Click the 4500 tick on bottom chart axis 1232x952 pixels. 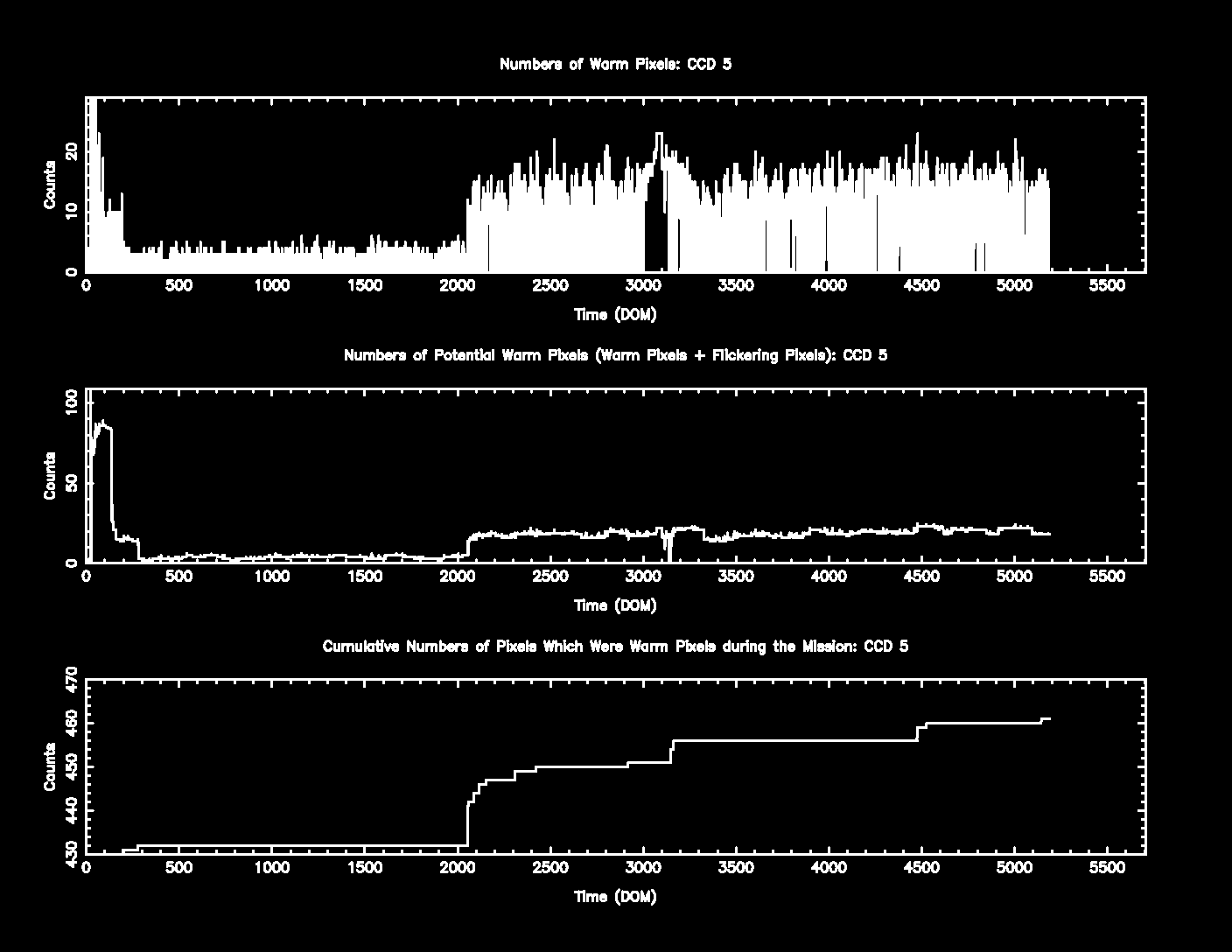tap(921, 868)
